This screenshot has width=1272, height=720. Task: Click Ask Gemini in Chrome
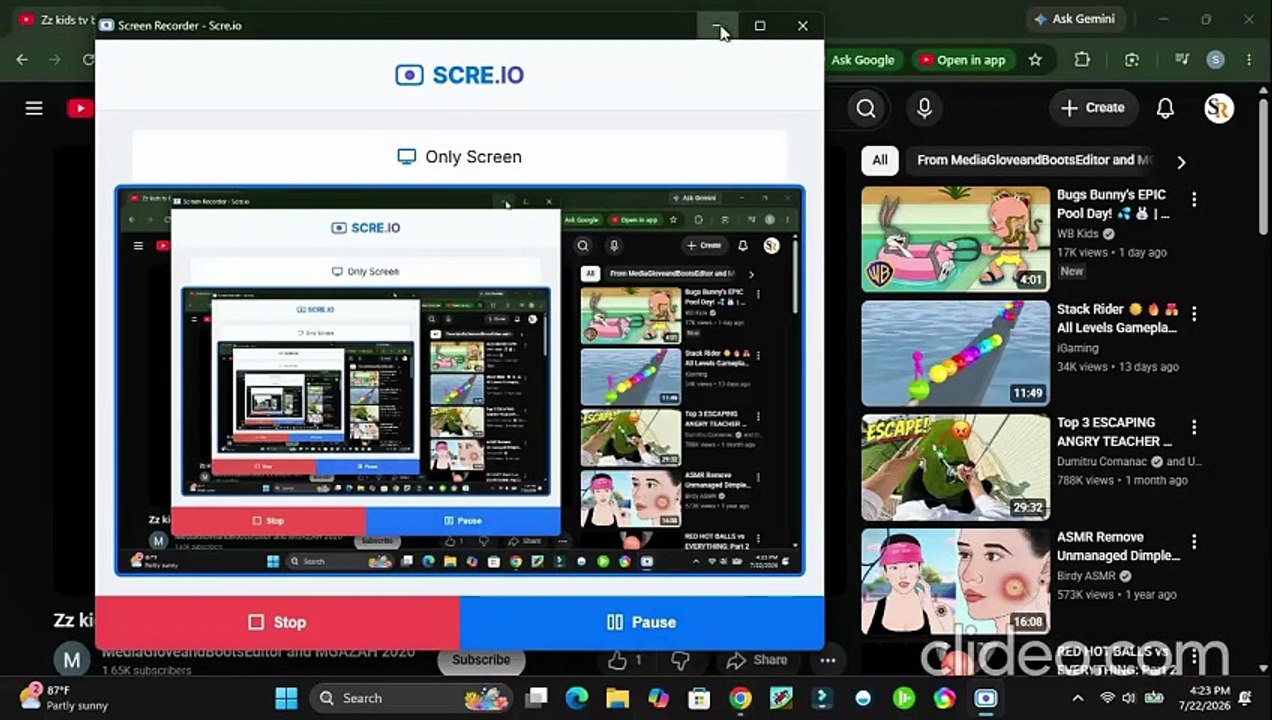pos(1075,19)
